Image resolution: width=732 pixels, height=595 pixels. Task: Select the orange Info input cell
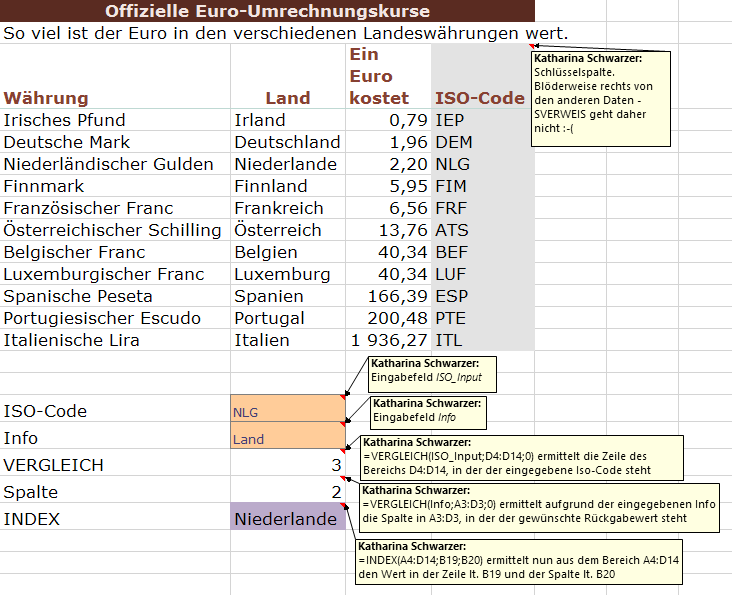(x=287, y=438)
